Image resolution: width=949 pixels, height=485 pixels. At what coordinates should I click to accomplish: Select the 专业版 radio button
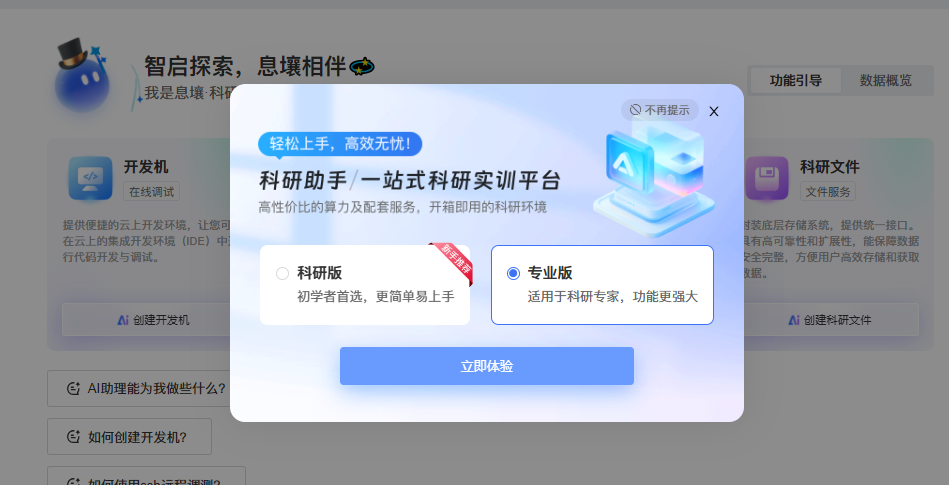point(513,273)
